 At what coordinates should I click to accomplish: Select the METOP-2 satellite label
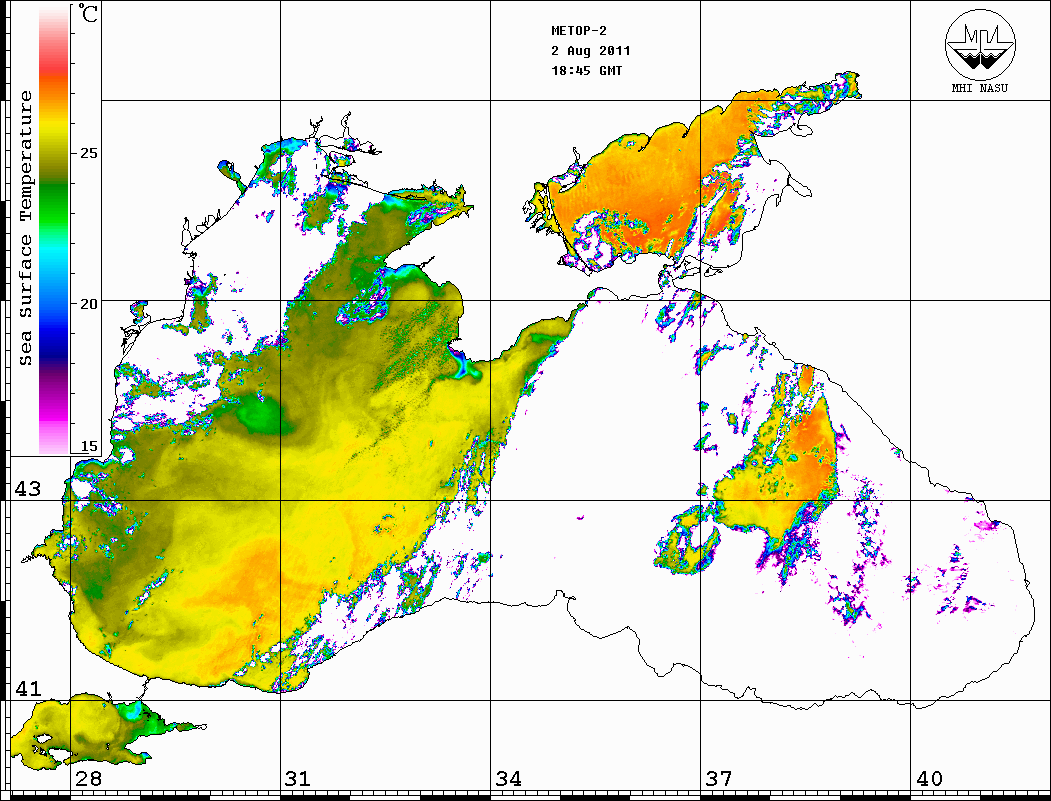578,31
